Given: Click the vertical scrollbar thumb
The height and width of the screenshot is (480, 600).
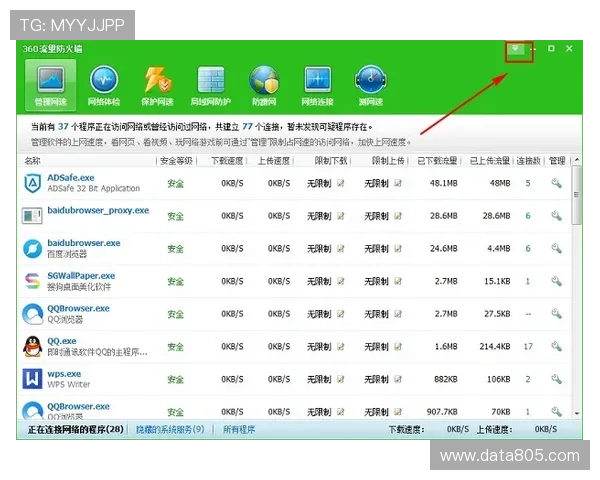Looking at the screenshot, I should [x=577, y=195].
